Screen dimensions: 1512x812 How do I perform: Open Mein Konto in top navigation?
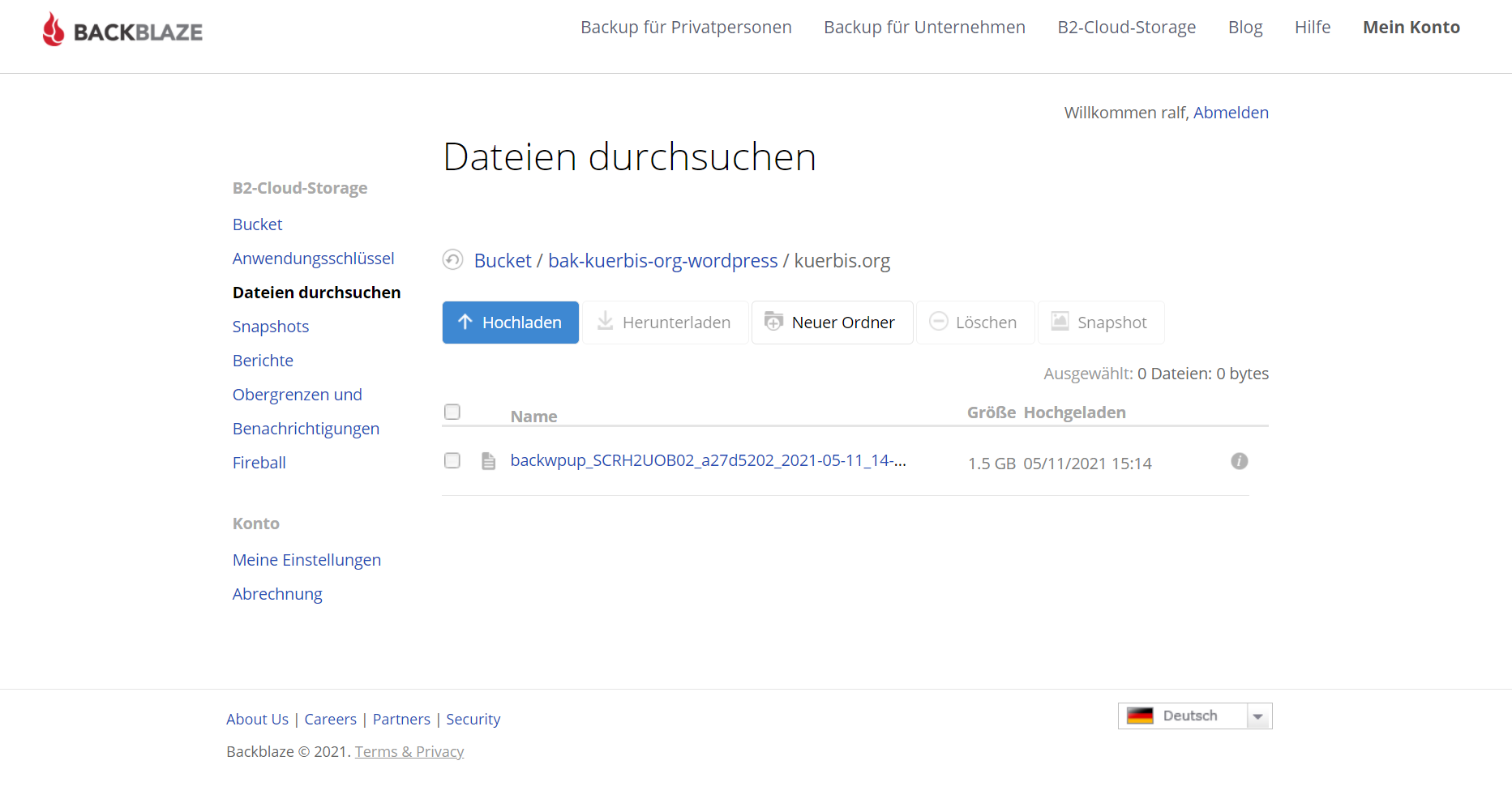1411,28
